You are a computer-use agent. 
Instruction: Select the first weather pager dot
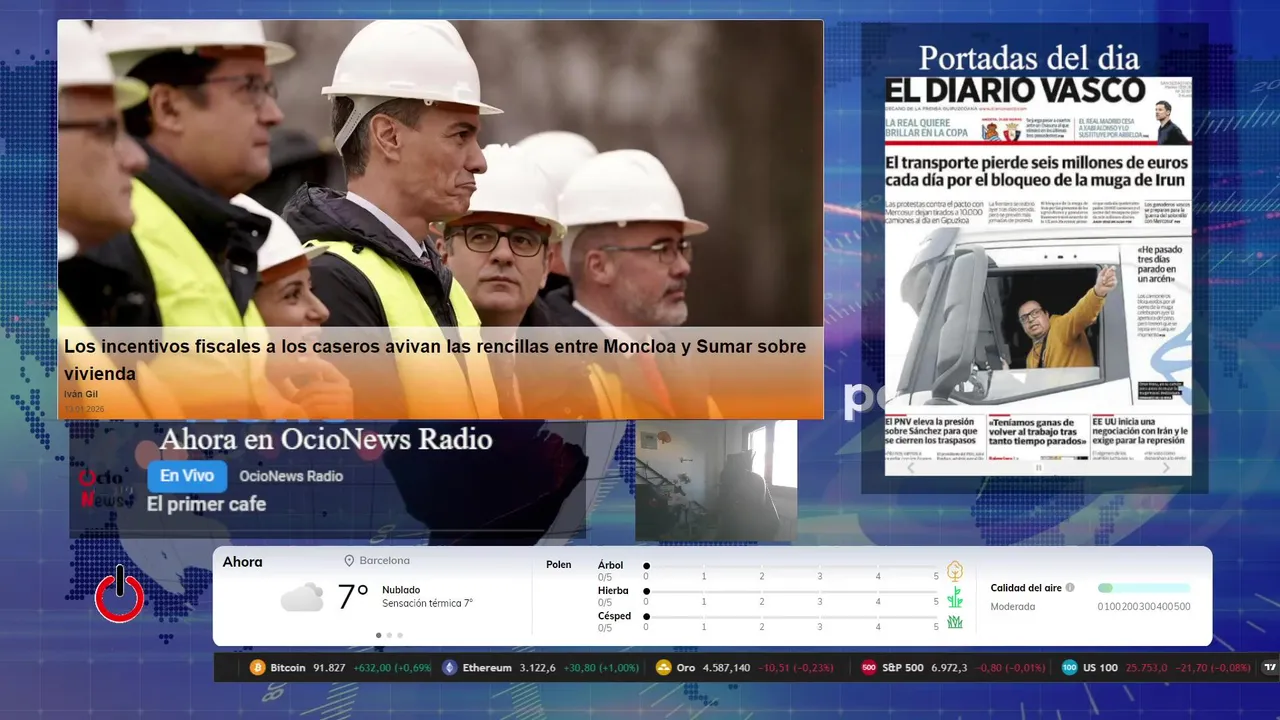click(x=378, y=635)
